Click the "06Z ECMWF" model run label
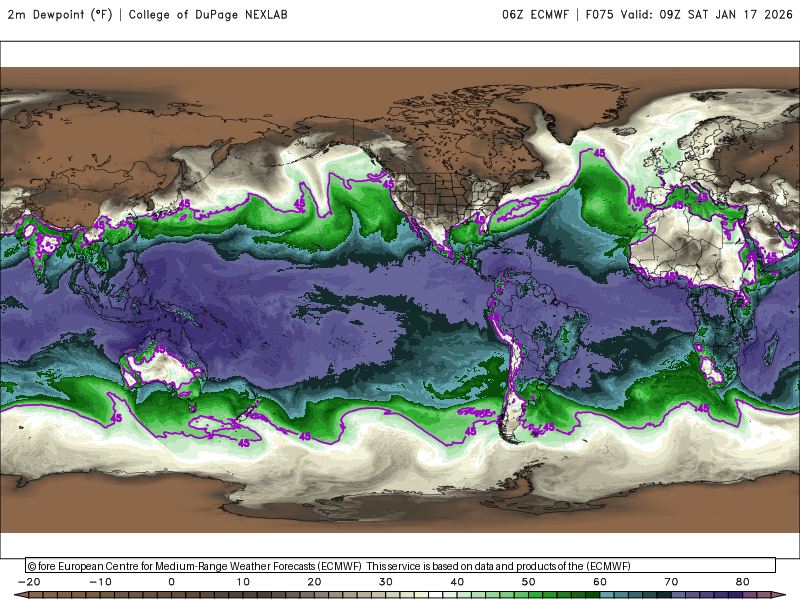 535,15
